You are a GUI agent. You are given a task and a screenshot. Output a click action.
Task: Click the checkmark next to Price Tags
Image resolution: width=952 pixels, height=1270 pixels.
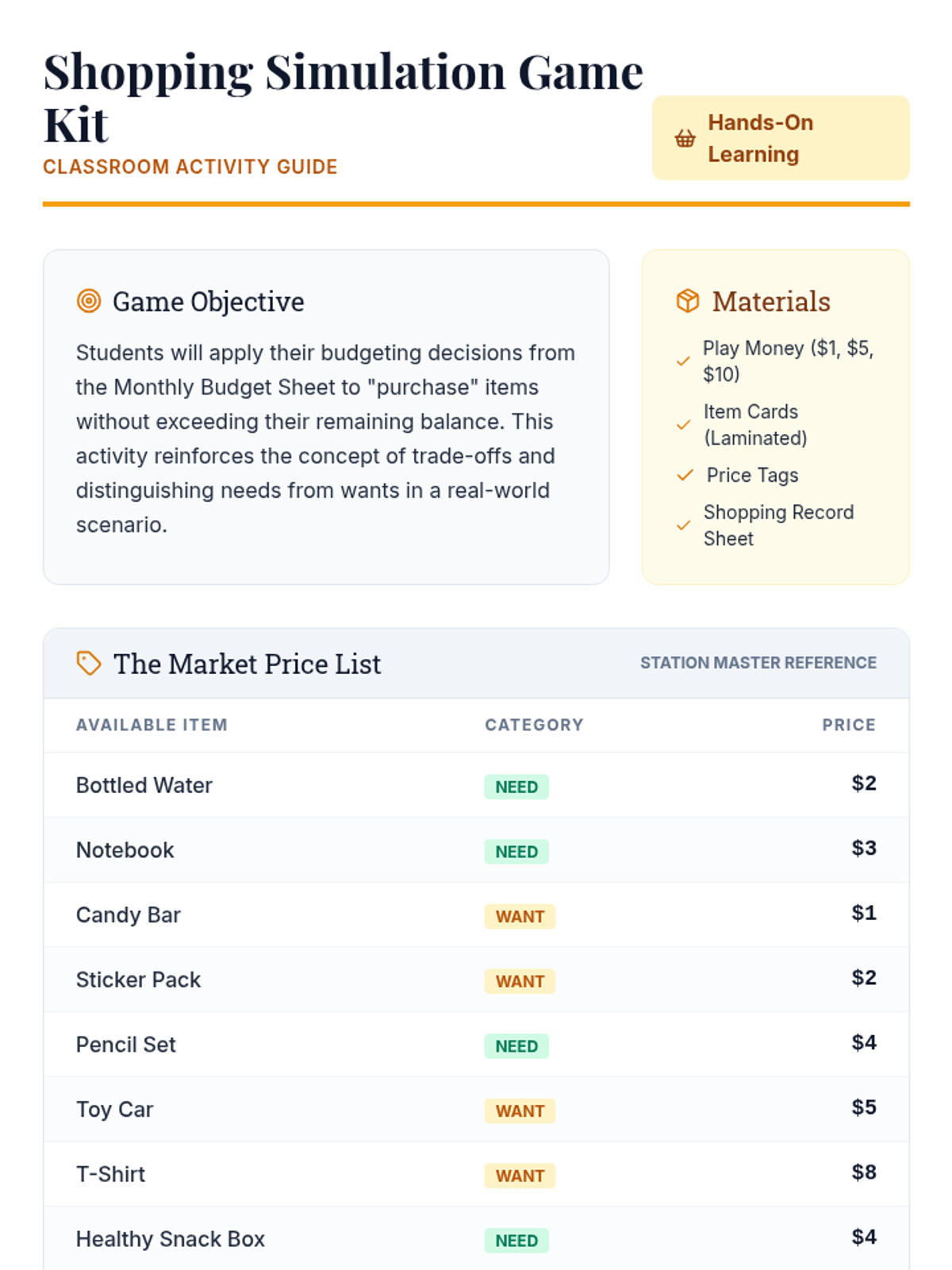point(685,475)
